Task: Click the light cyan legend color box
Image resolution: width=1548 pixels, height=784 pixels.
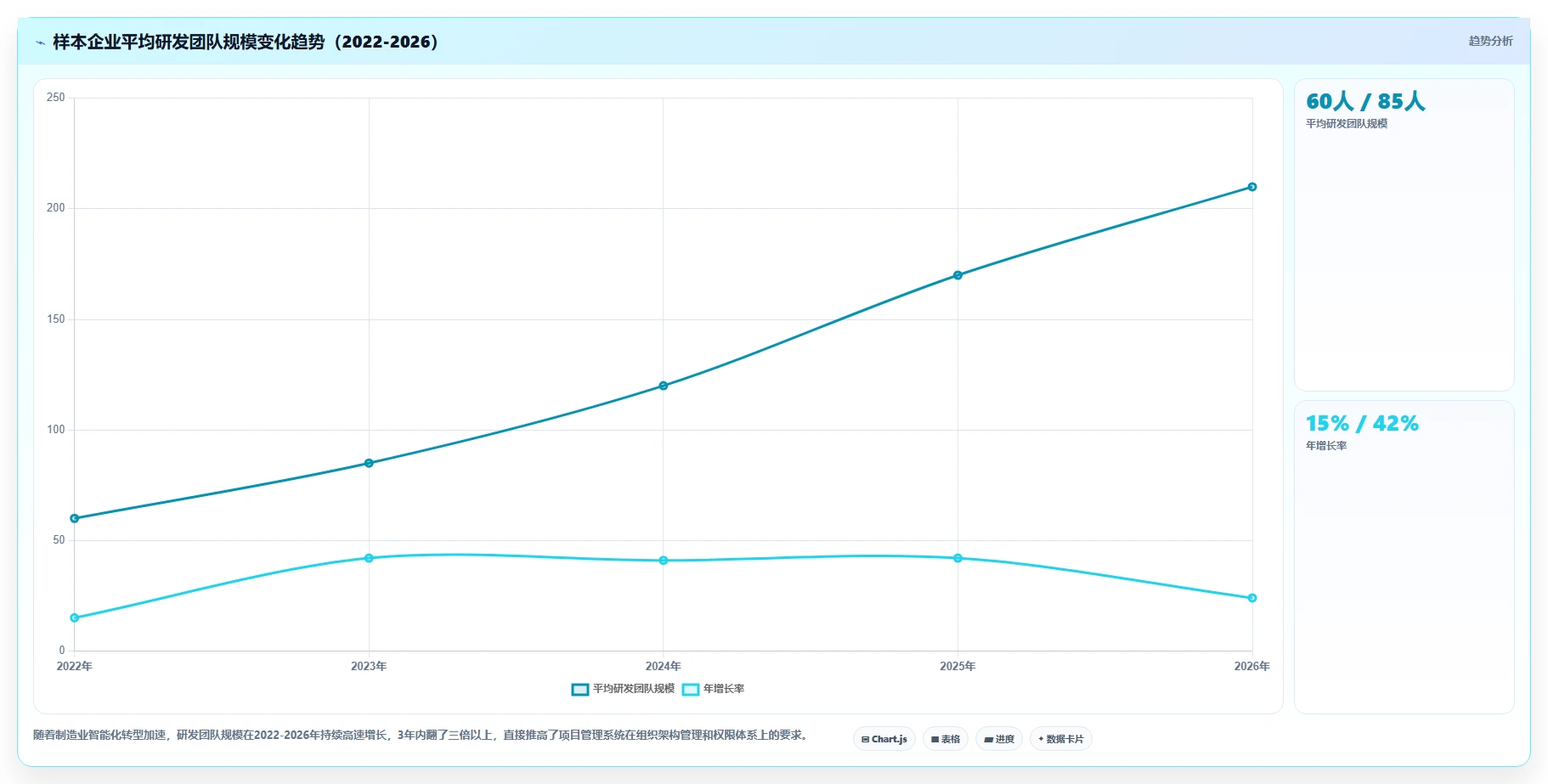Action: click(x=691, y=690)
